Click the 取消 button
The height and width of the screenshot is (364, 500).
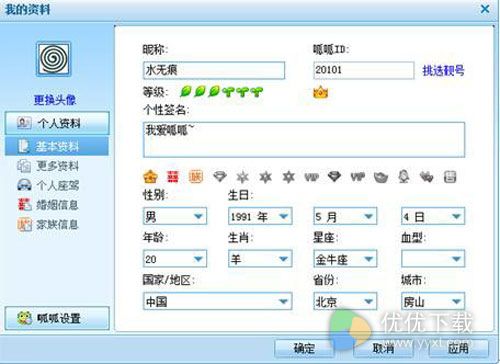(x=383, y=348)
